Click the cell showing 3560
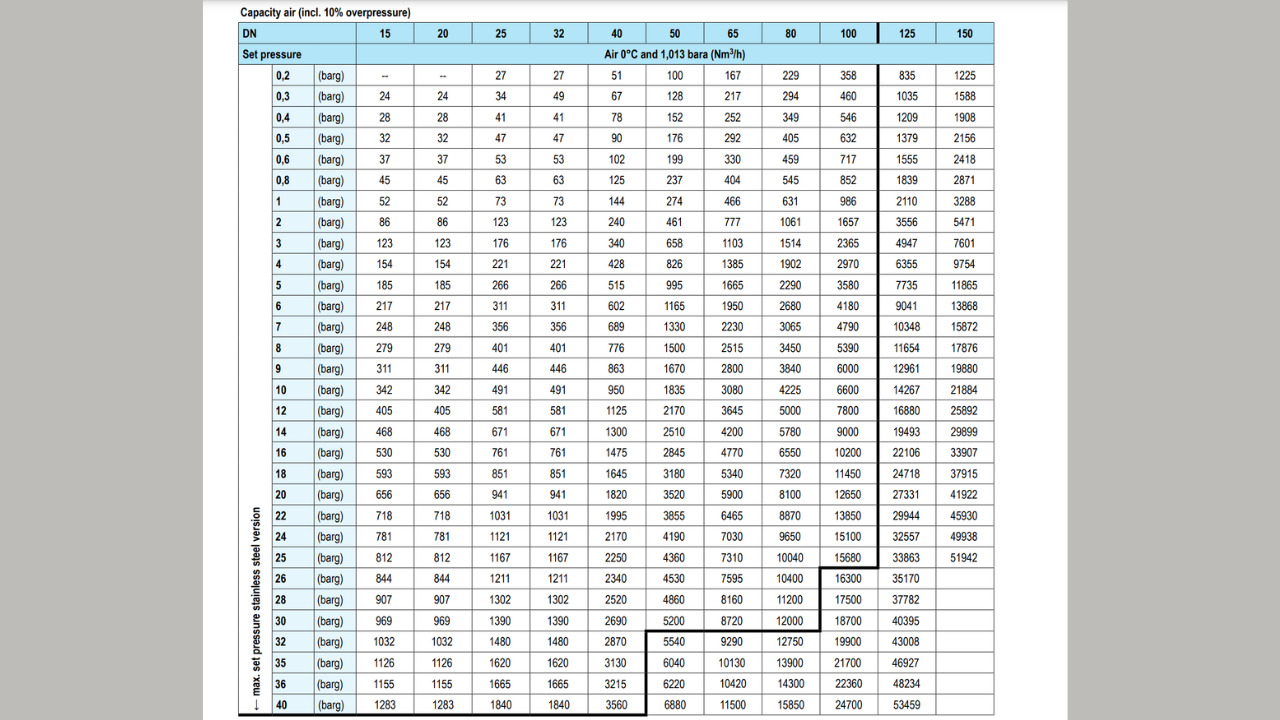 click(x=617, y=705)
